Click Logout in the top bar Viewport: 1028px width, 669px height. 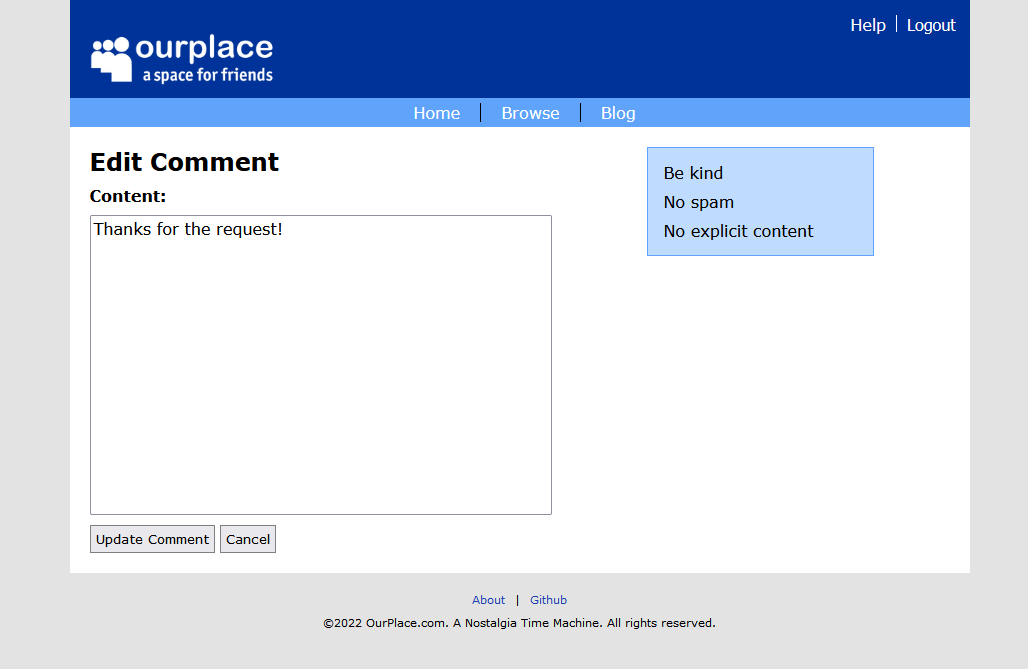[930, 25]
